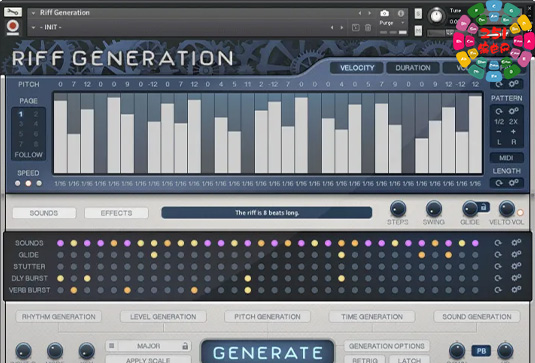Toggle first VERB BURST step dot
Image resolution: width=535 pixels, height=363 pixels.
(x=60, y=290)
